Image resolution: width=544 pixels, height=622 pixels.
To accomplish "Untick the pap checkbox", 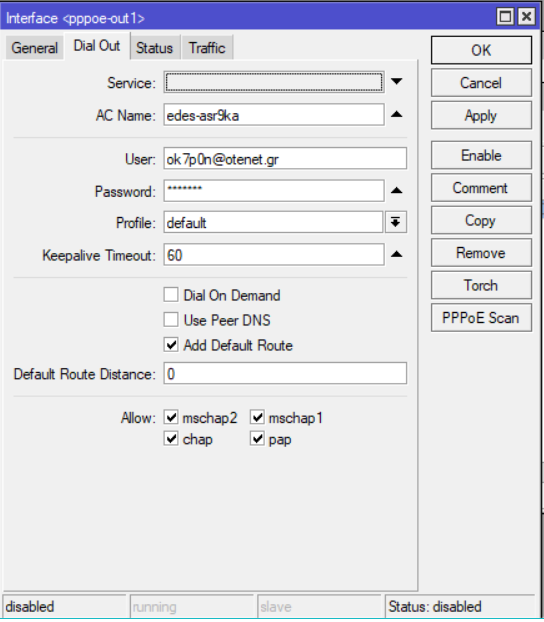I will [x=258, y=439].
